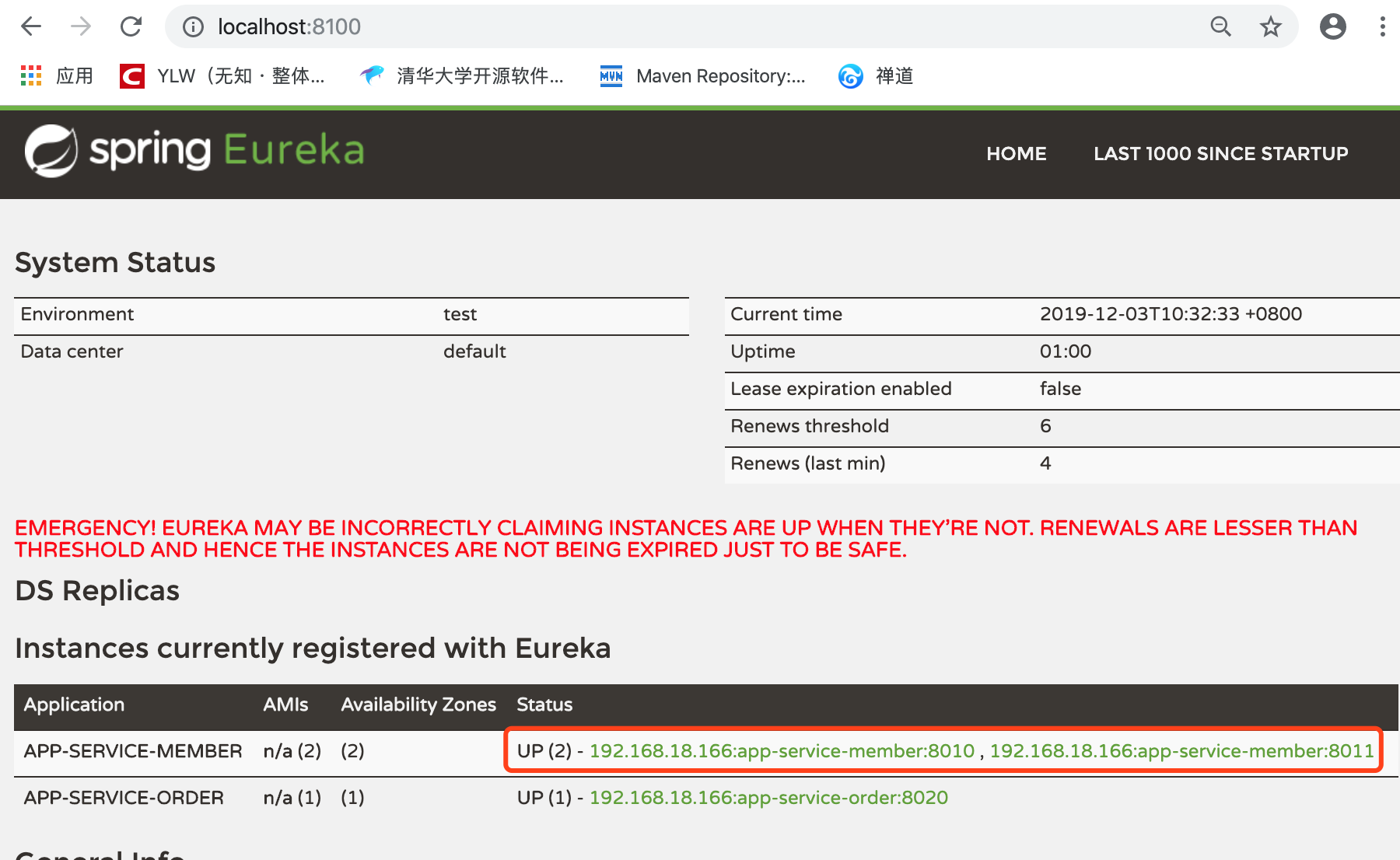
Task: Open LAST 1000 SINCE STARTUP page
Action: point(1221,153)
